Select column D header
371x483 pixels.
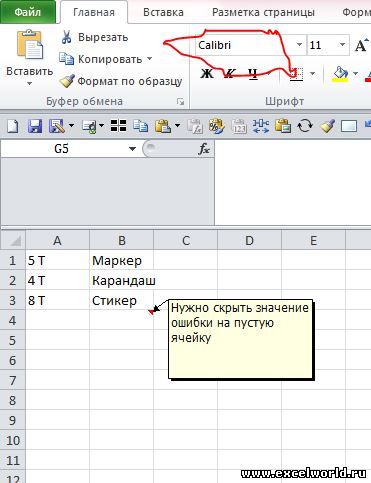(249, 240)
